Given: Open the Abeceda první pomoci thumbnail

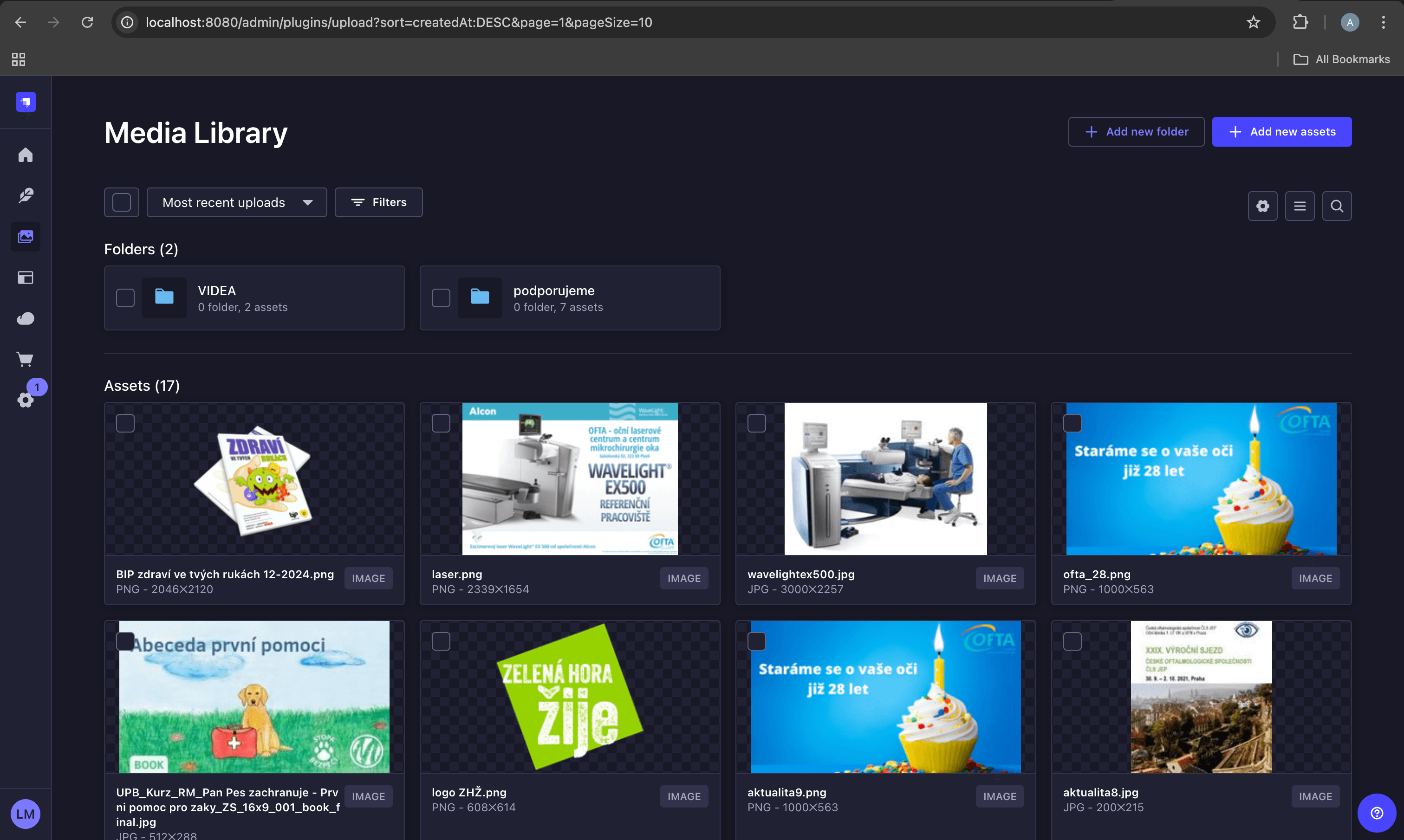Looking at the screenshot, I should [254, 697].
